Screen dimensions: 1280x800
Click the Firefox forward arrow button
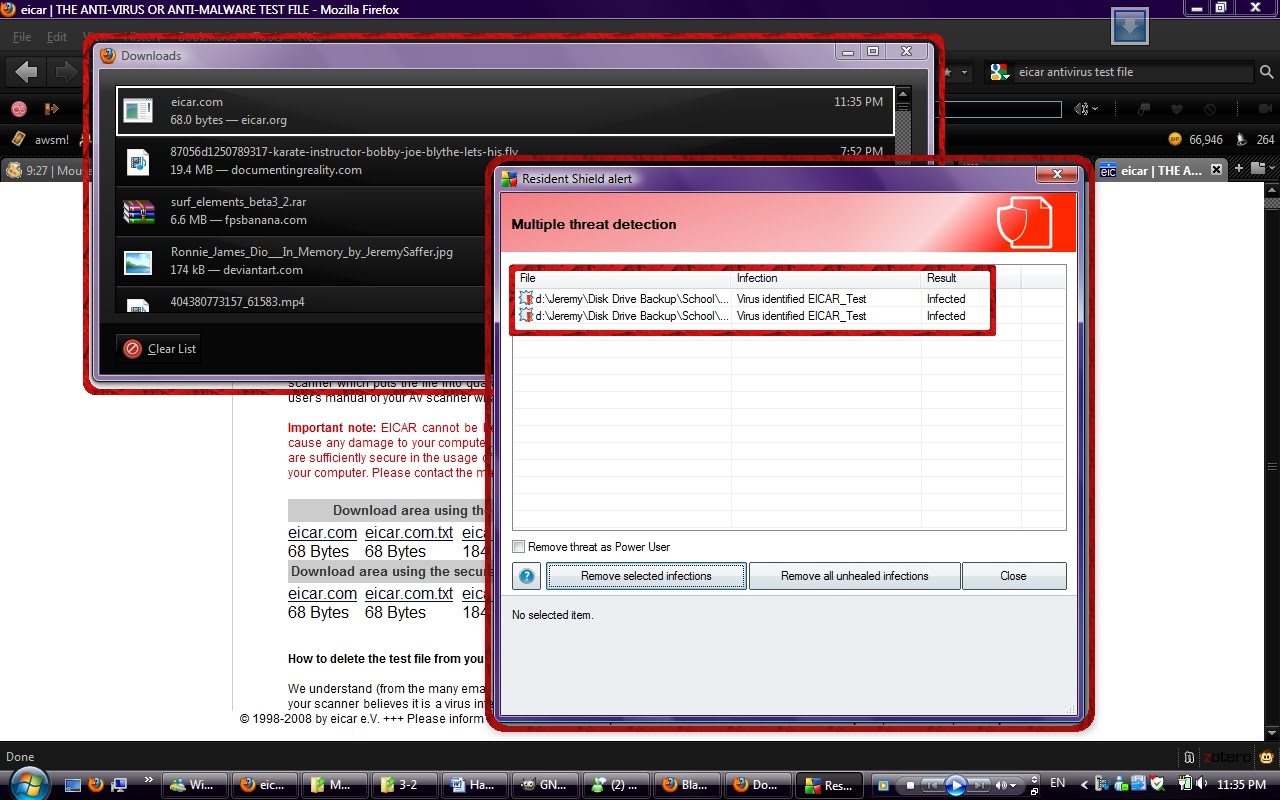pyautogui.click(x=65, y=72)
